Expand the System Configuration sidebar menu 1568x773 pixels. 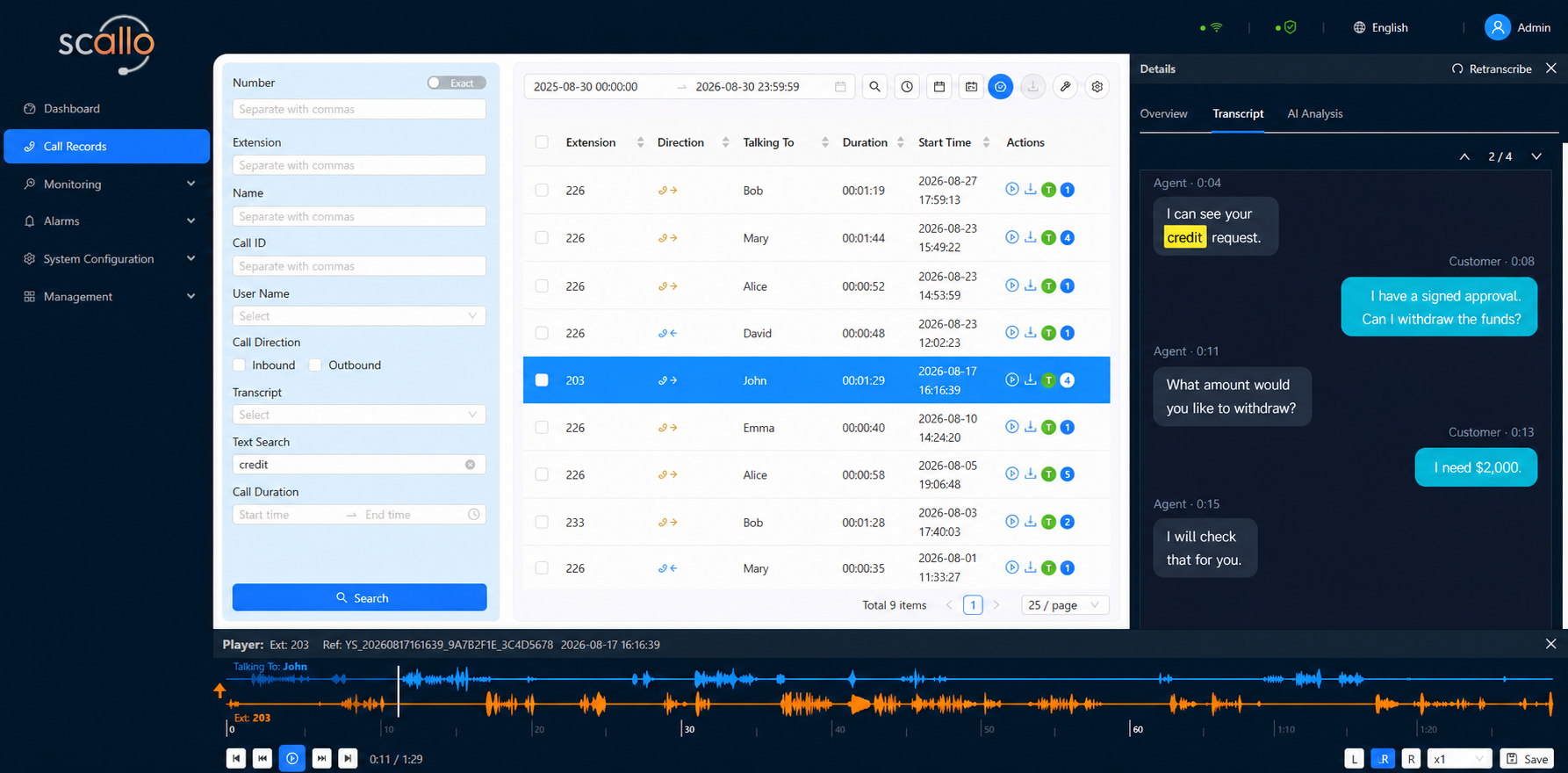(x=107, y=259)
